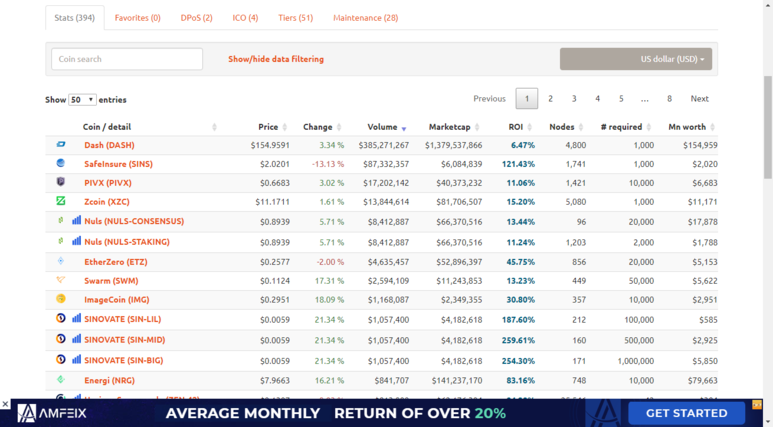This screenshot has height=427, width=773.
Task: Open the SIN-MID bar chart icon
Action: coord(76,339)
